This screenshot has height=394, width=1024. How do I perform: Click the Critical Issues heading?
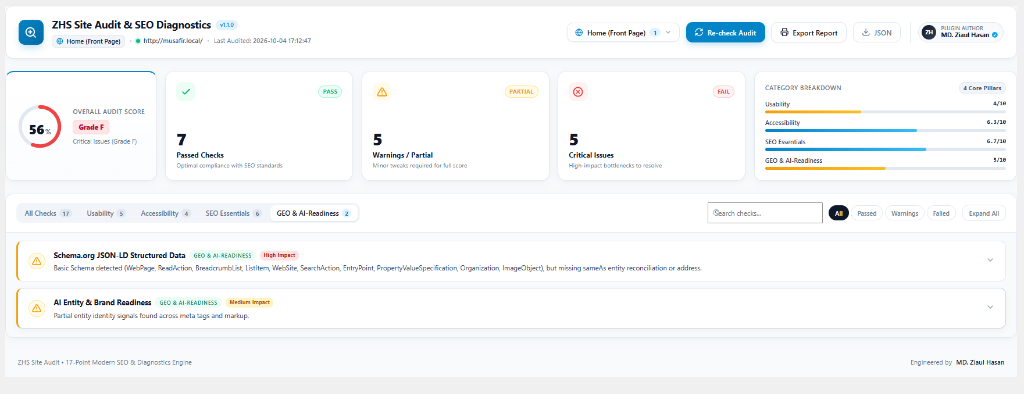tap(592, 156)
